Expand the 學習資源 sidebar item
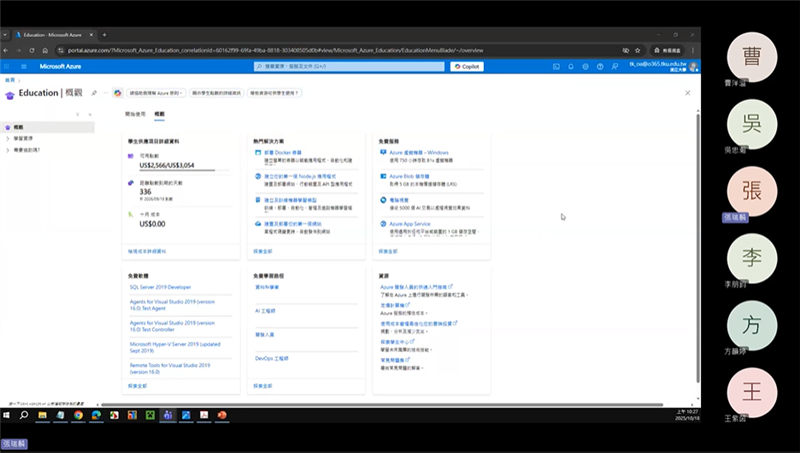The image size is (800, 453). pyautogui.click(x=7, y=138)
